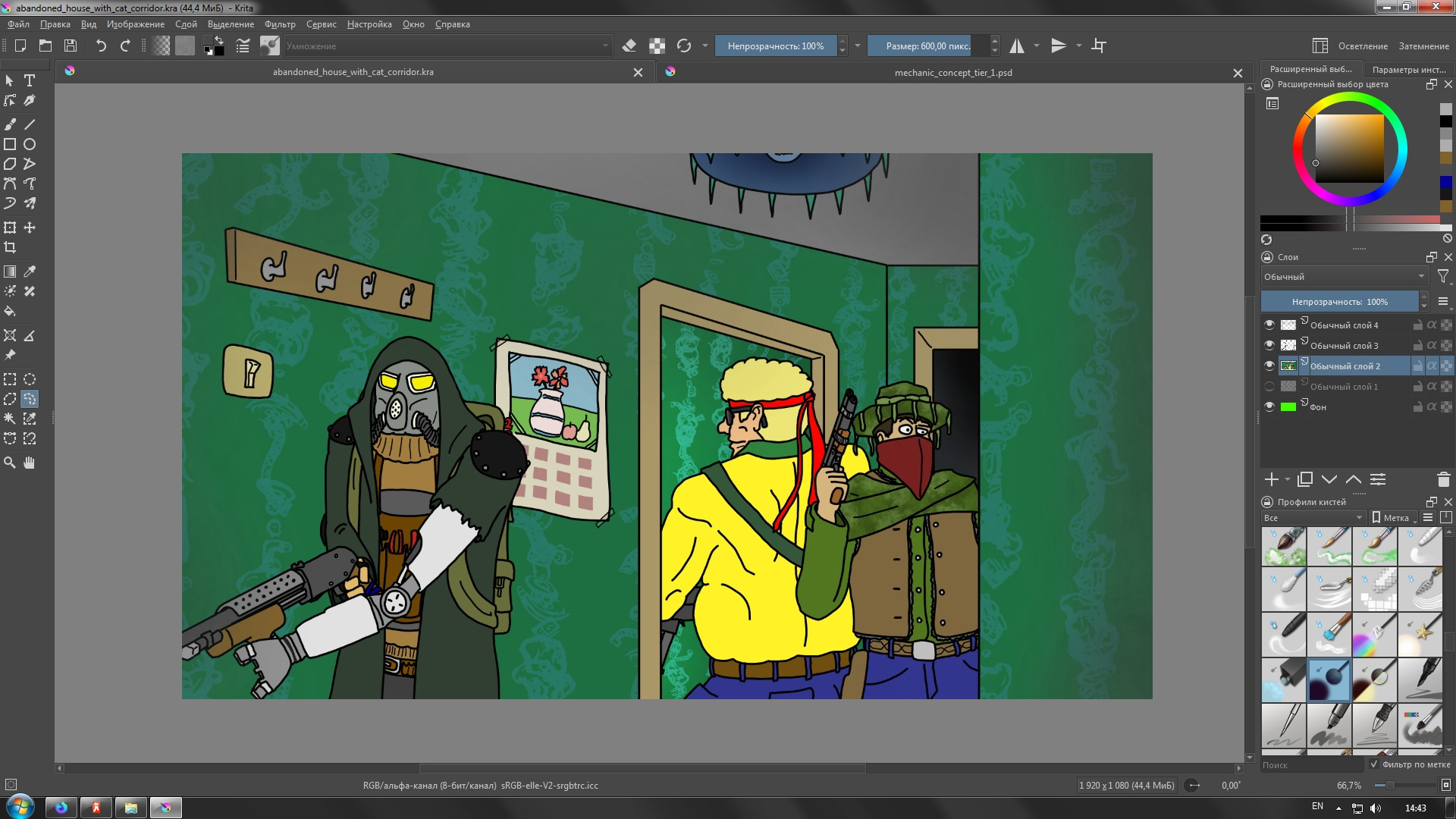Hide Обычный слой 4 layer
Viewport: 1456px width, 819px height.
click(x=1269, y=325)
